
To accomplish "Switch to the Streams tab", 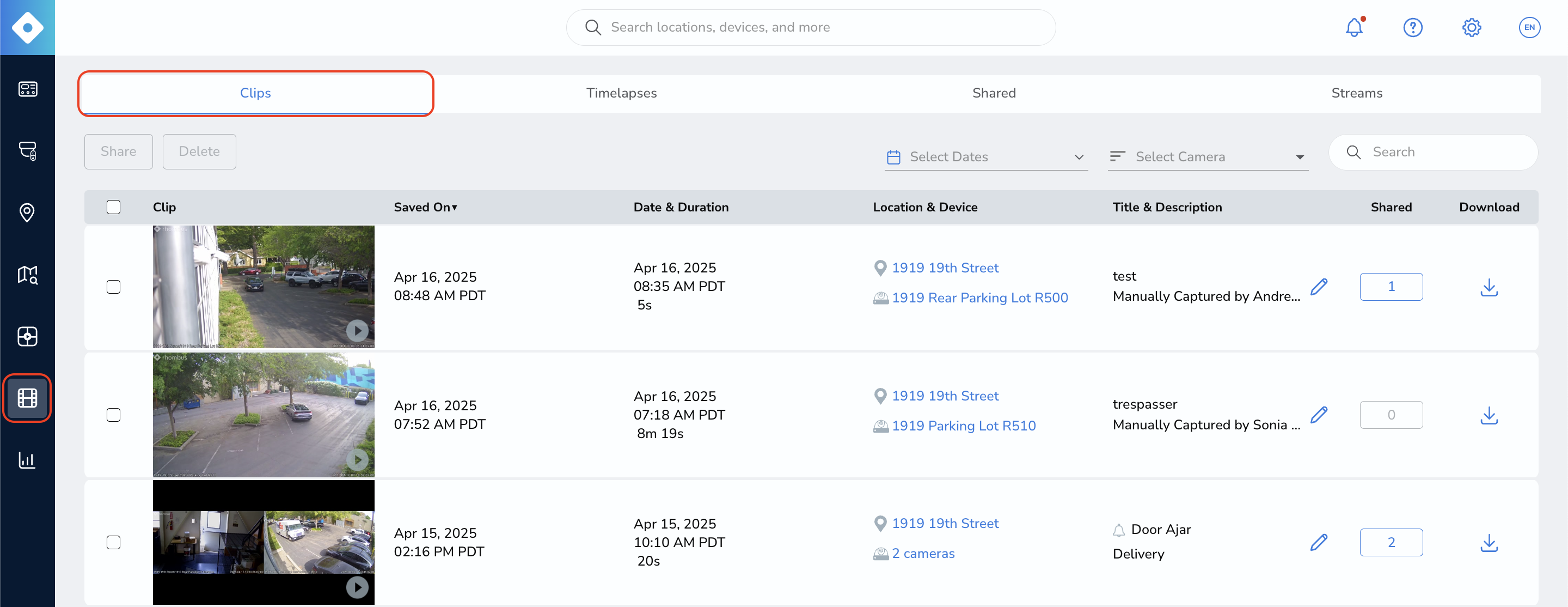I will tap(1356, 93).
